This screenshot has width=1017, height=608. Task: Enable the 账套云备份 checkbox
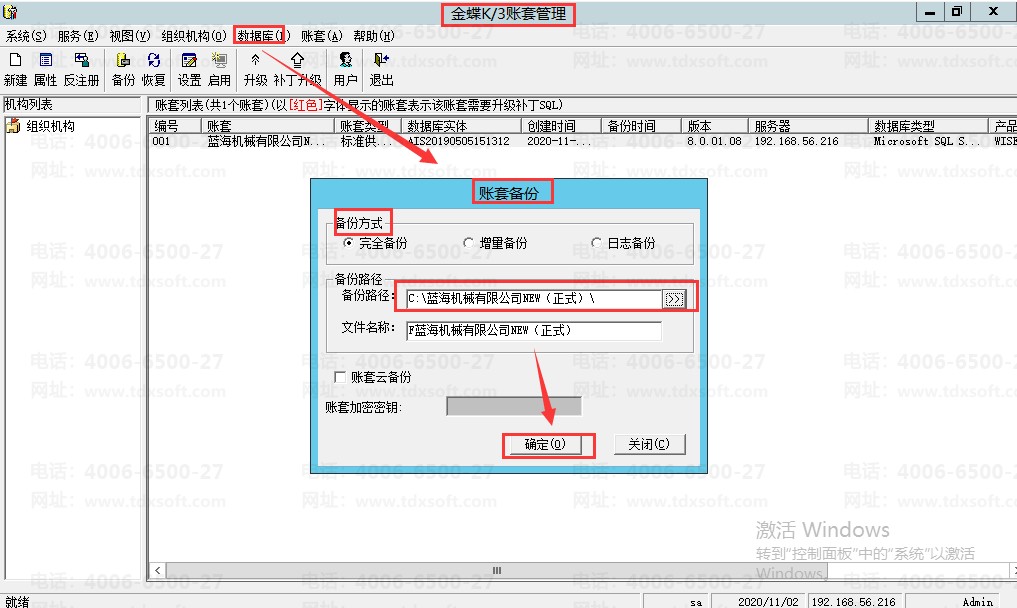pyautogui.click(x=339, y=377)
